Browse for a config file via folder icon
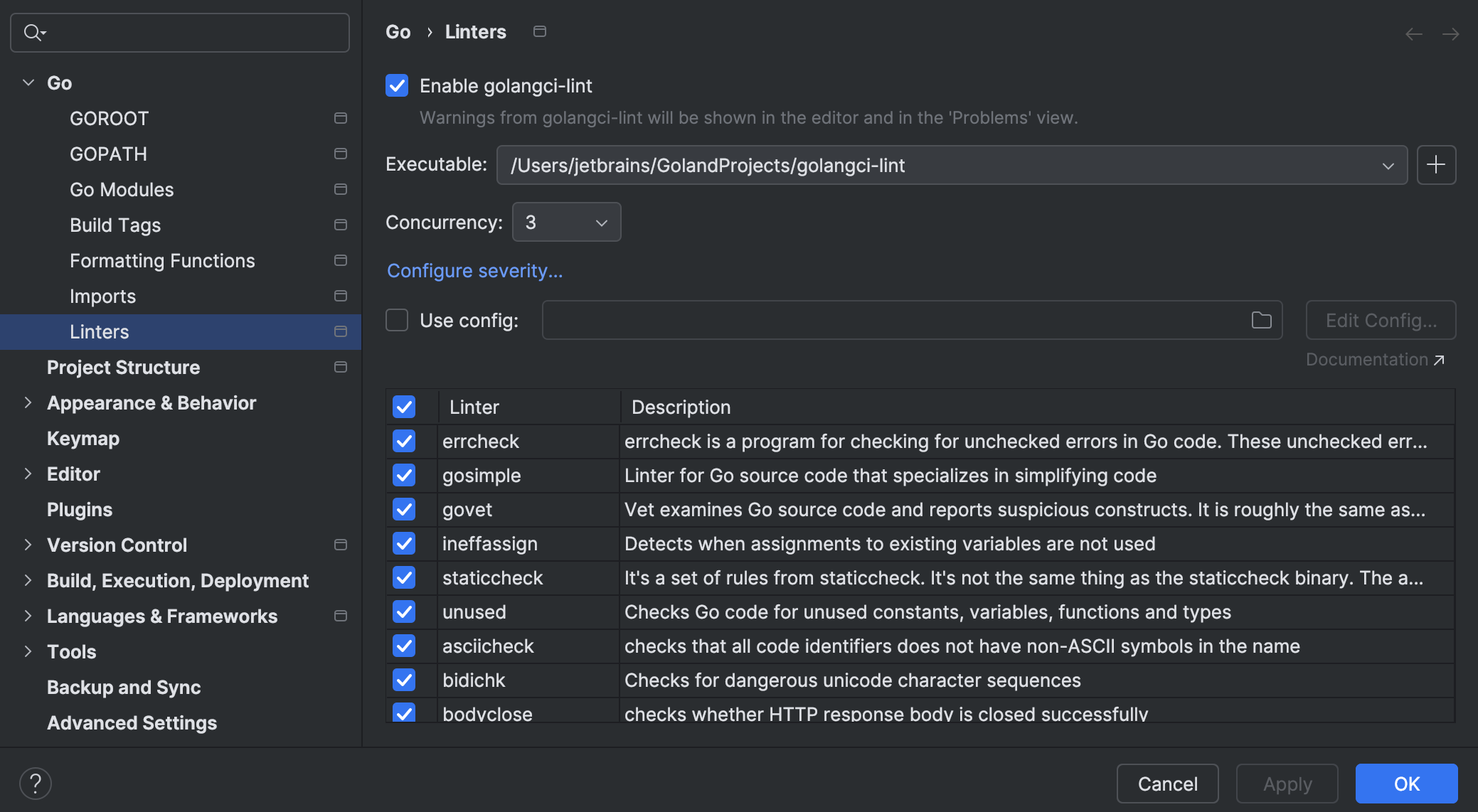1478x812 pixels. pyautogui.click(x=1261, y=320)
